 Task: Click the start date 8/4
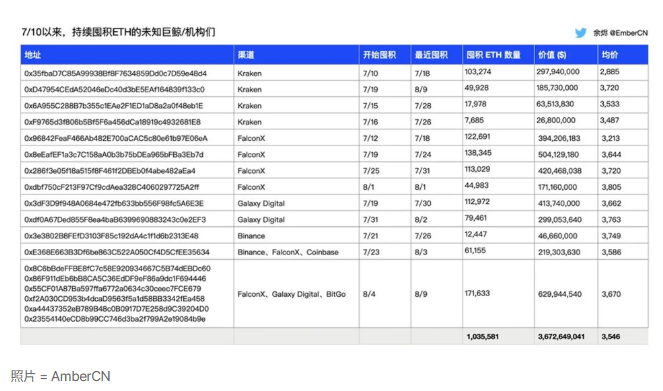coord(369,294)
